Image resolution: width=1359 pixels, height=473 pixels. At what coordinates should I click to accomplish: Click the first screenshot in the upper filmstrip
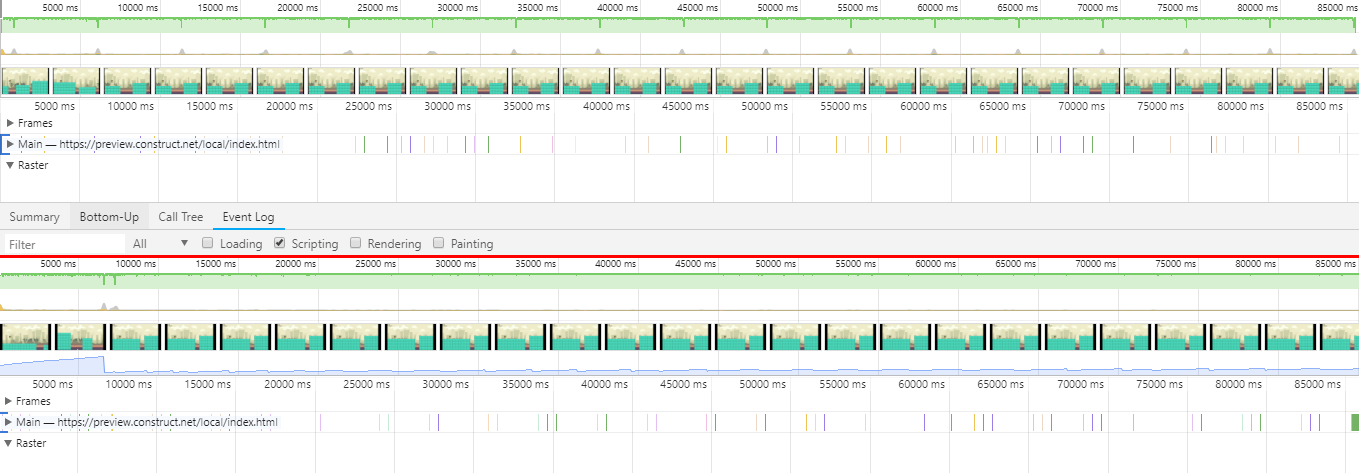tap(27, 81)
